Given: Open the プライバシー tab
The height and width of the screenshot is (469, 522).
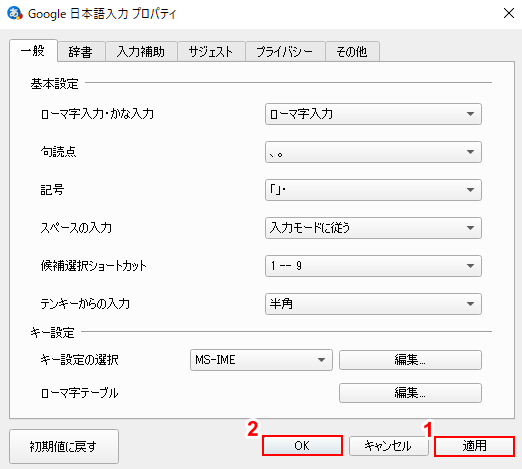Looking at the screenshot, I should click(x=285, y=52).
